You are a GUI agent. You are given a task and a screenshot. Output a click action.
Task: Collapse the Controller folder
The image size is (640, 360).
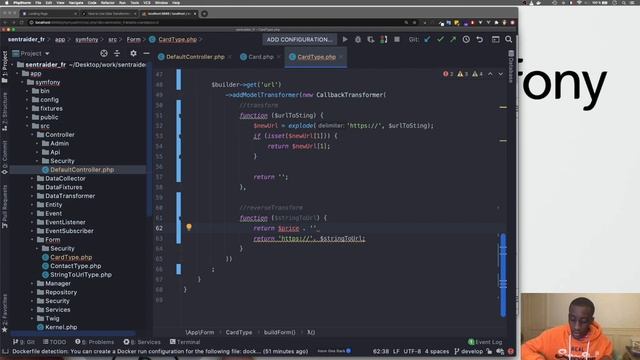(32, 135)
